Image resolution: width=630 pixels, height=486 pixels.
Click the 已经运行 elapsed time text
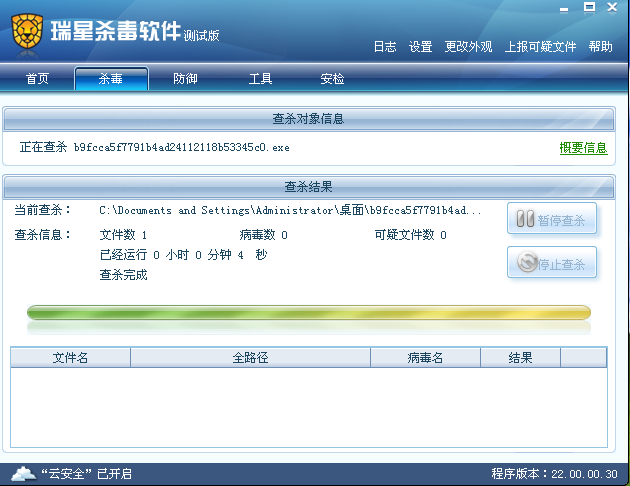point(184,255)
